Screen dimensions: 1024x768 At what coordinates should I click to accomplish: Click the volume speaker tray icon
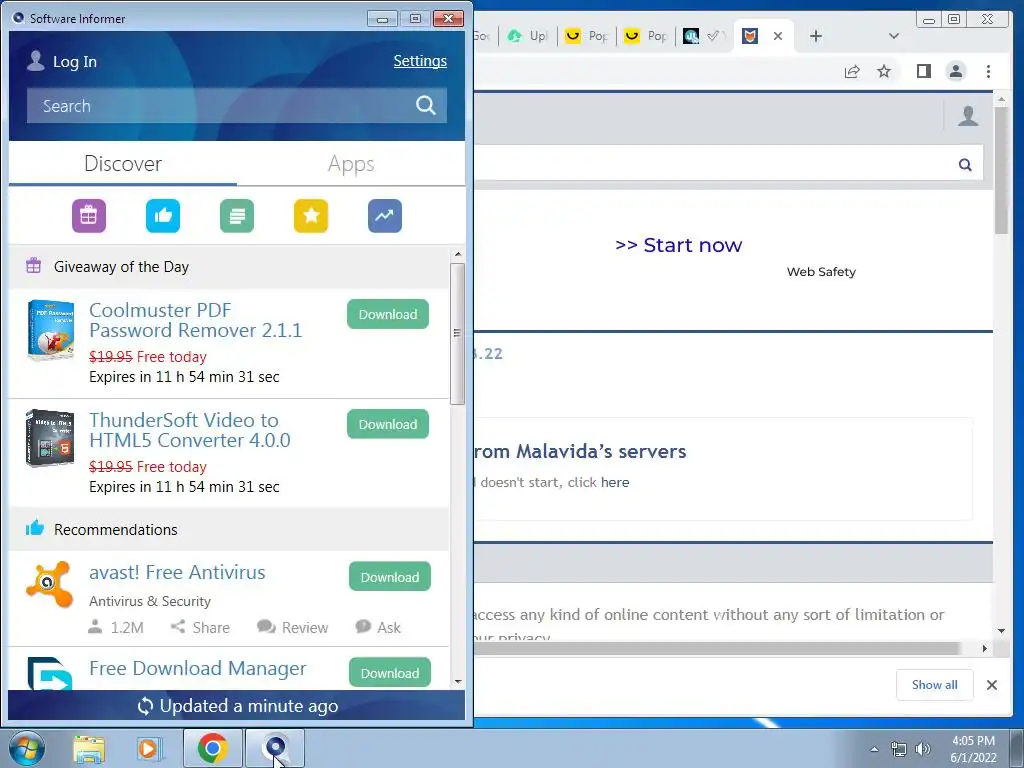click(x=923, y=749)
